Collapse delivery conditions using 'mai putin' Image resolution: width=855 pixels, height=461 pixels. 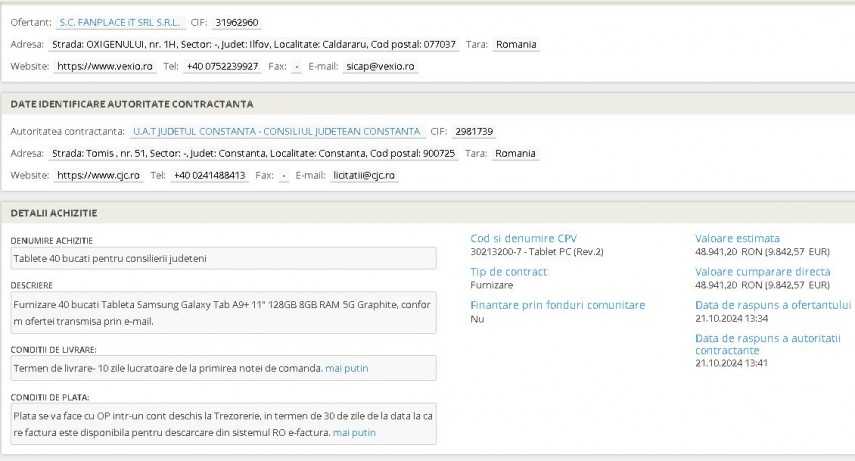pos(347,368)
